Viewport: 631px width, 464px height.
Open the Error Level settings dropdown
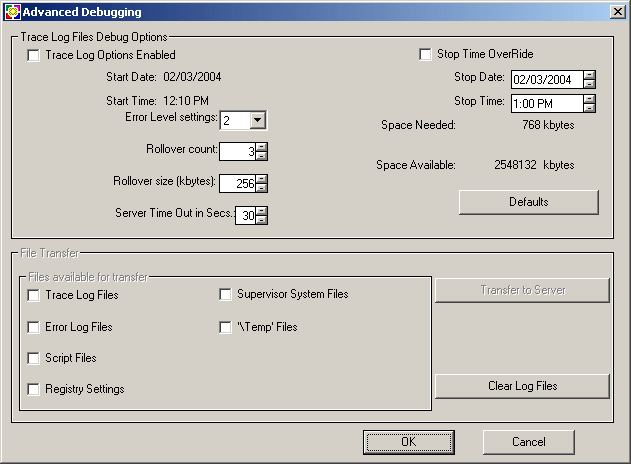258,120
